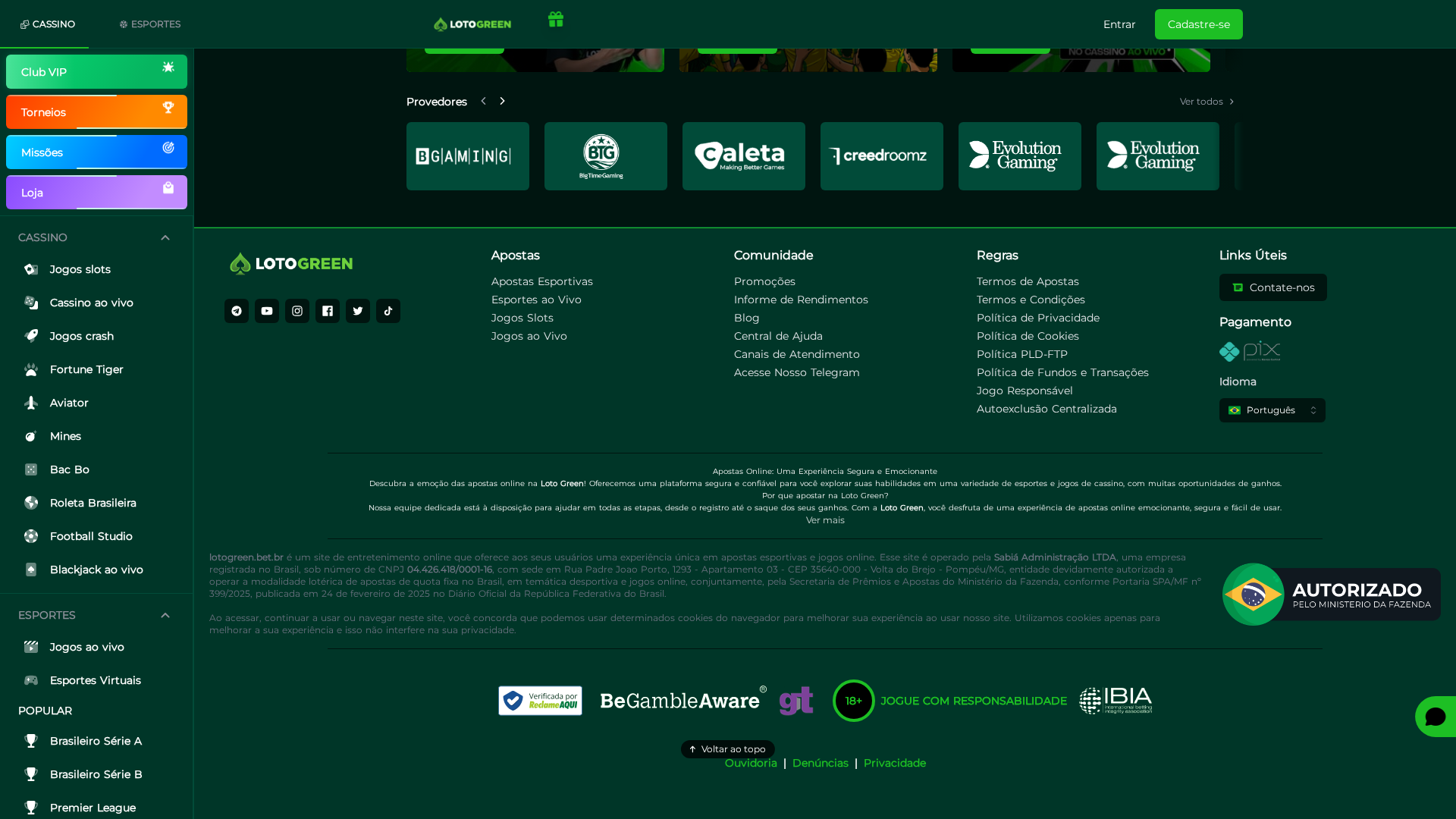Switch to the ESPORTES tab
1456x819 pixels.
pyautogui.click(x=150, y=24)
